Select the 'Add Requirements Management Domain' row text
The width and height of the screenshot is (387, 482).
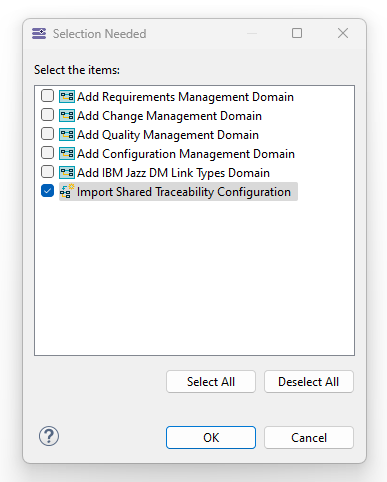click(x=185, y=97)
